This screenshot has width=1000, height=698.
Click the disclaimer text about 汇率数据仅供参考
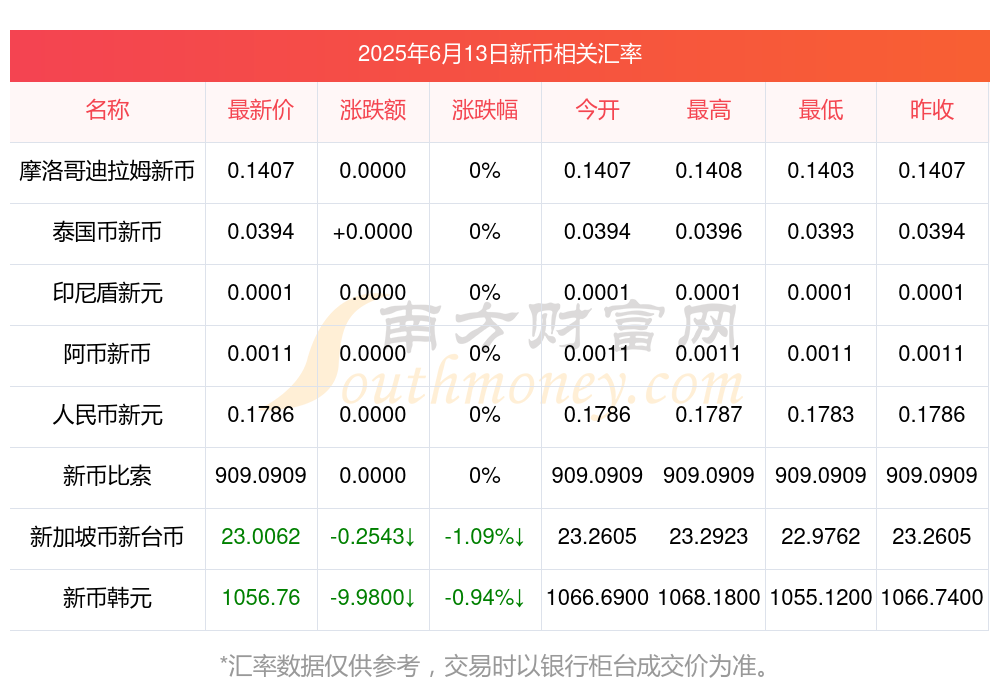point(494,666)
